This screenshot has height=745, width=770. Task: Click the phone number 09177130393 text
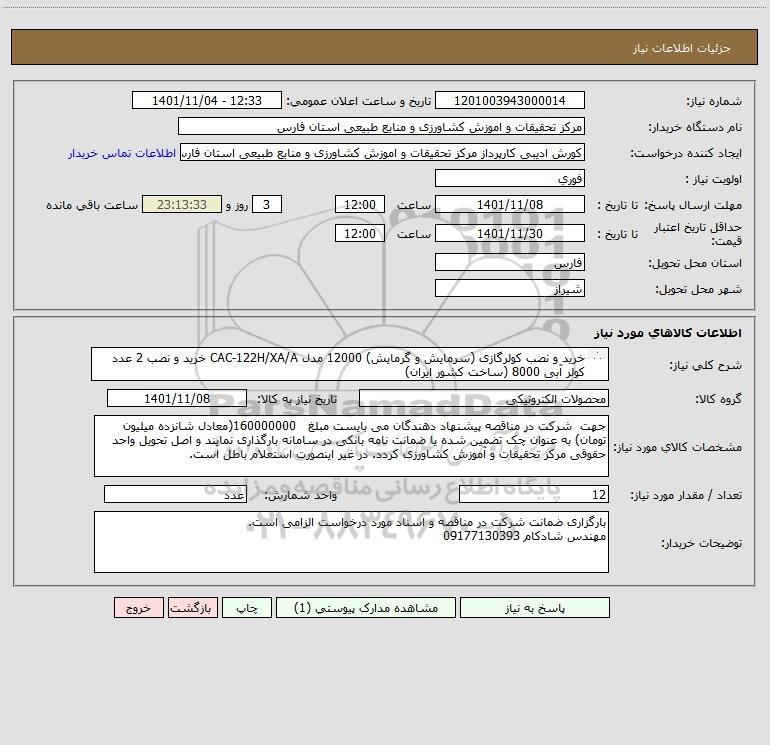(x=481, y=536)
